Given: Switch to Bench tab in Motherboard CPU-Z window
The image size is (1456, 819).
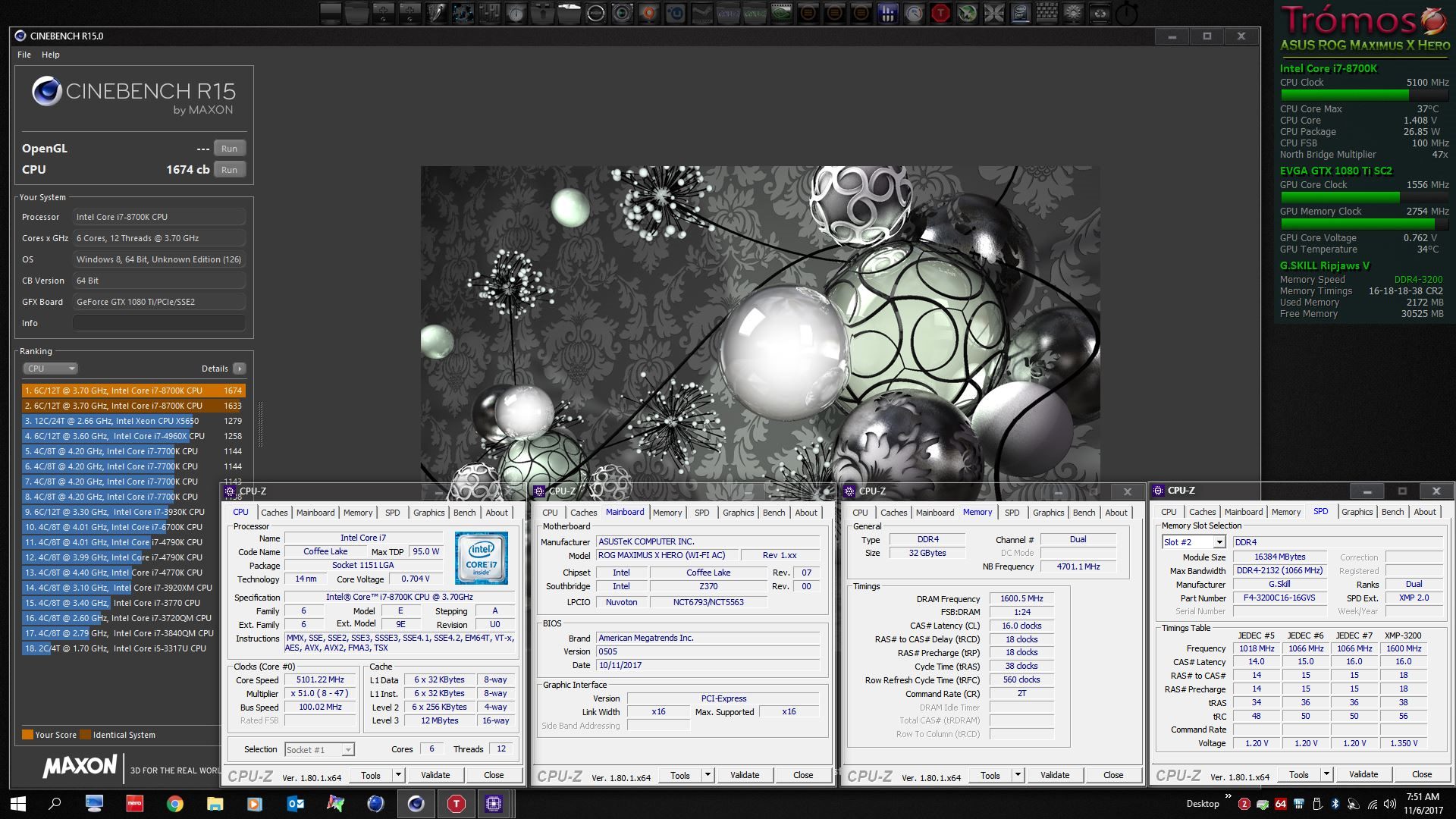Looking at the screenshot, I should (773, 513).
